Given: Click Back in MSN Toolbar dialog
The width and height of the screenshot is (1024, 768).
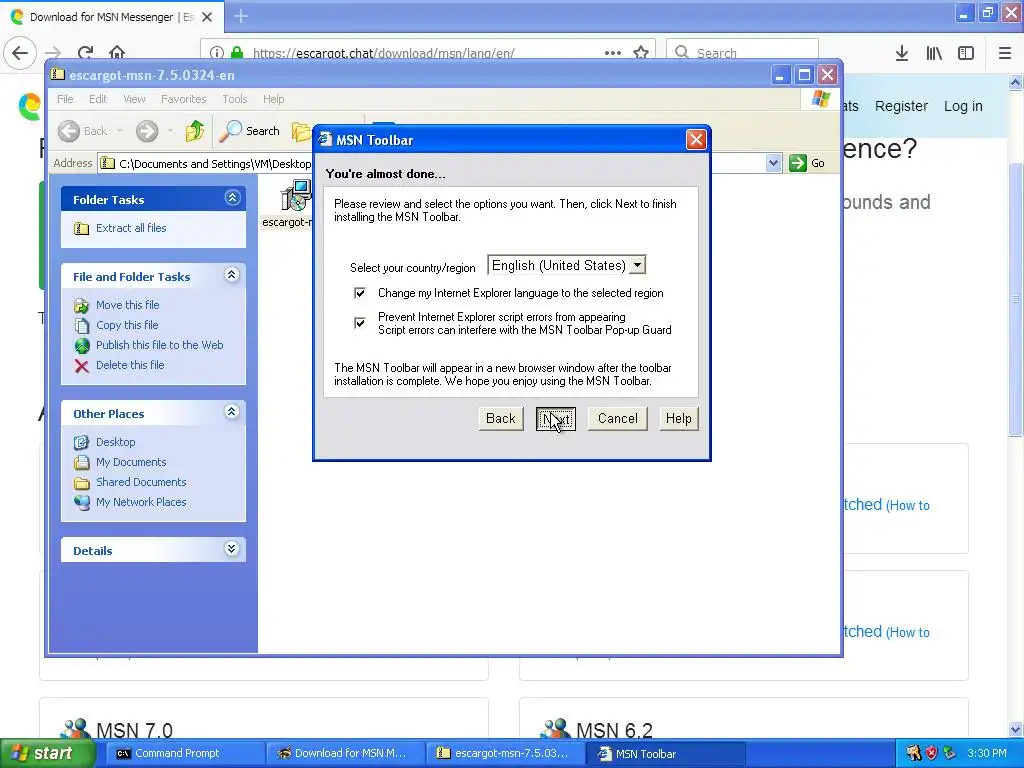Looking at the screenshot, I should [501, 419].
